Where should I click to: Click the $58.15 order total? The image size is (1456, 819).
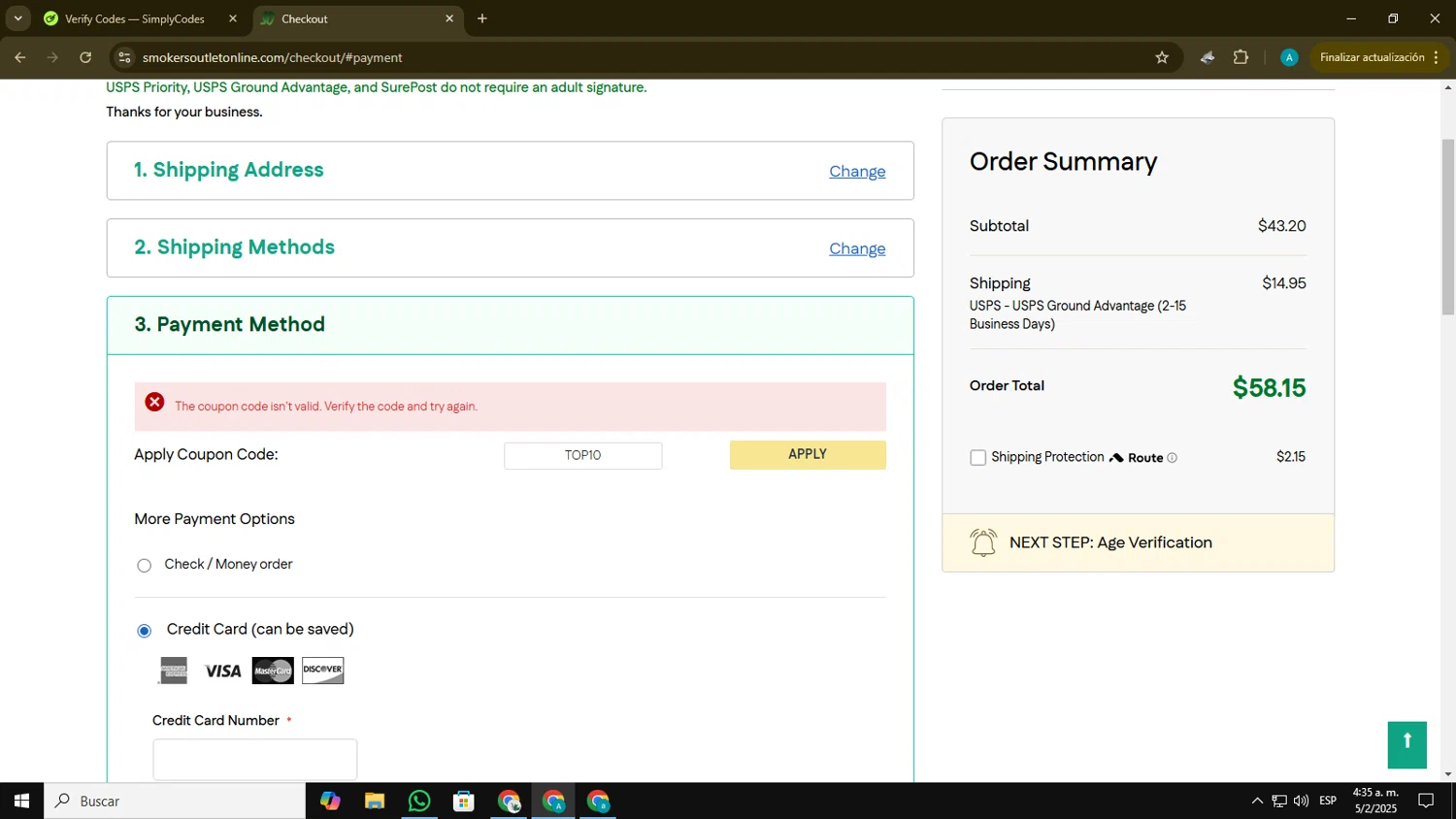1269,388
